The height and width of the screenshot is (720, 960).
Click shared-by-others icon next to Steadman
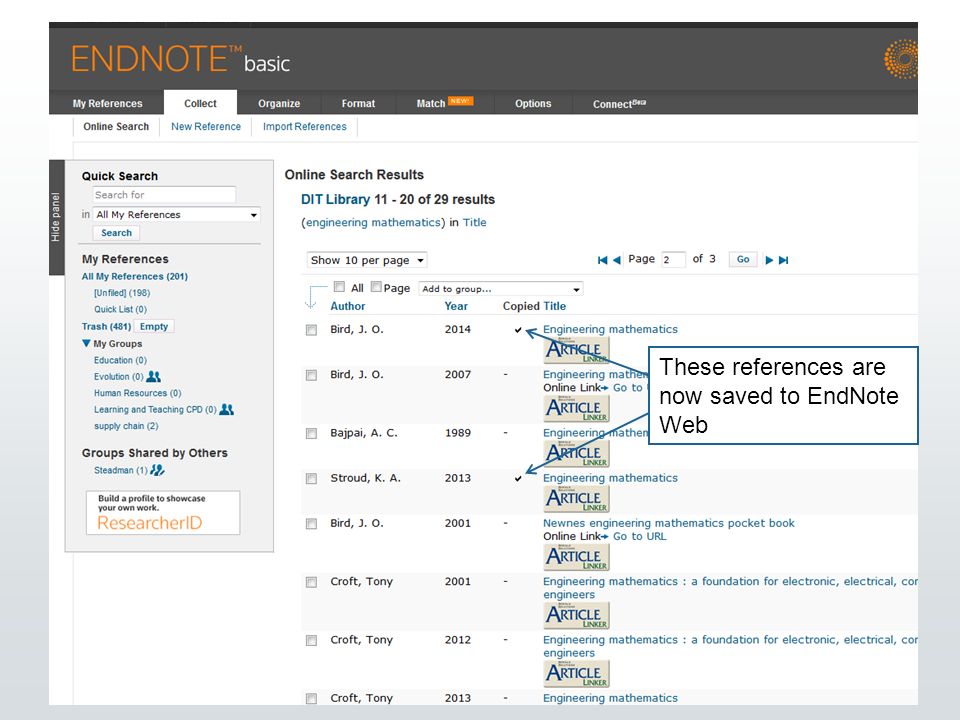(157, 470)
